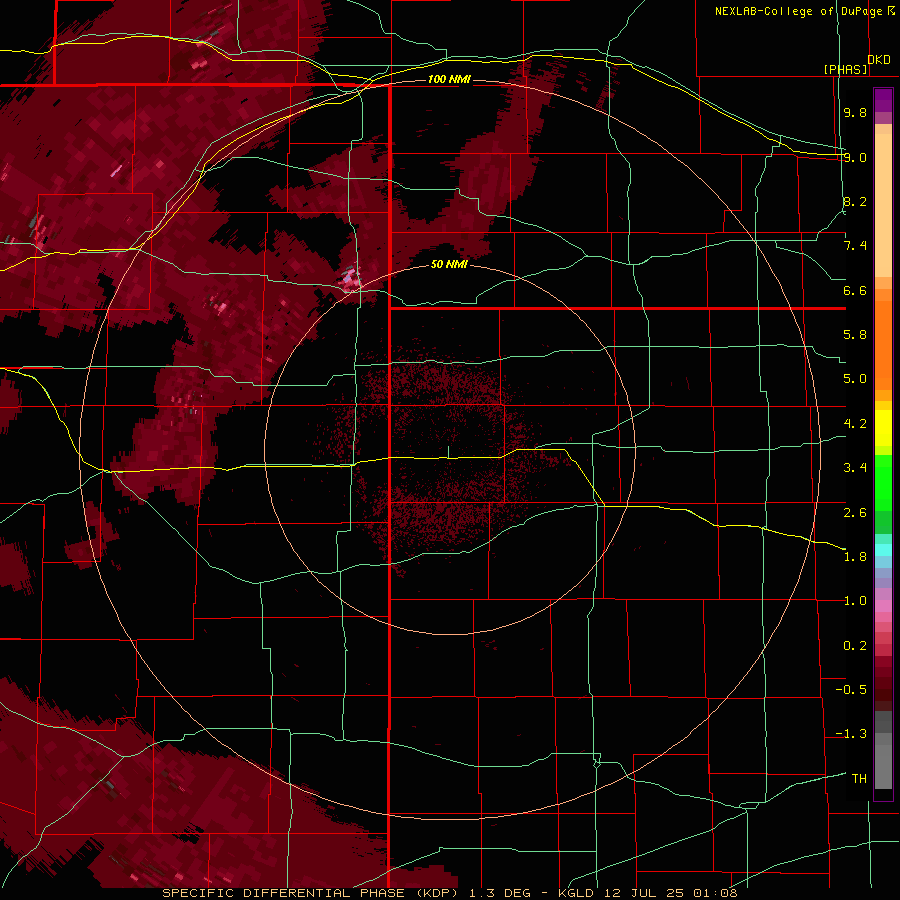Click the 2.6 scale value
This screenshot has width=900, height=900.
855,513
